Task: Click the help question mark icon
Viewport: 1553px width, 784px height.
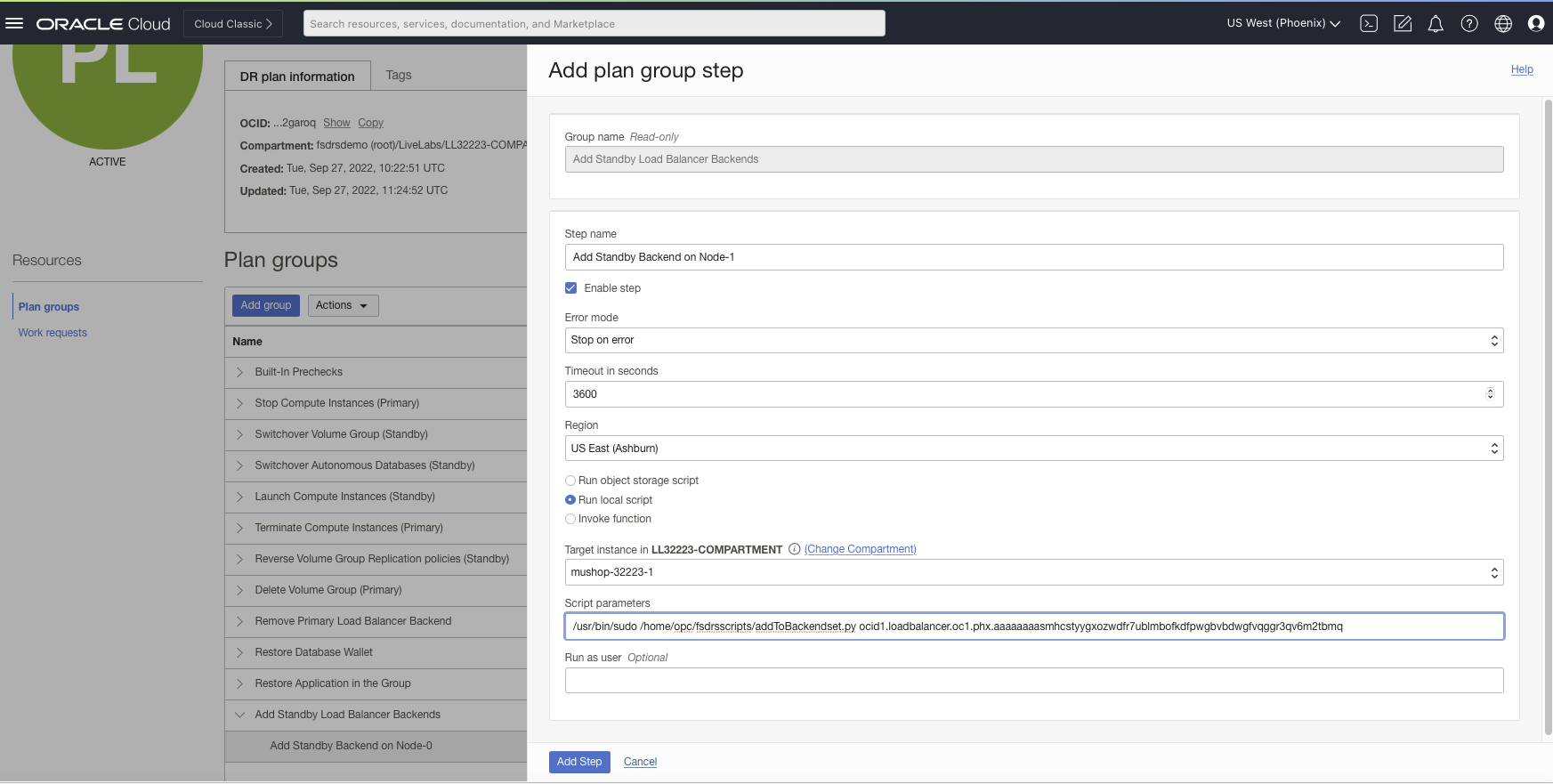Action: (1469, 24)
